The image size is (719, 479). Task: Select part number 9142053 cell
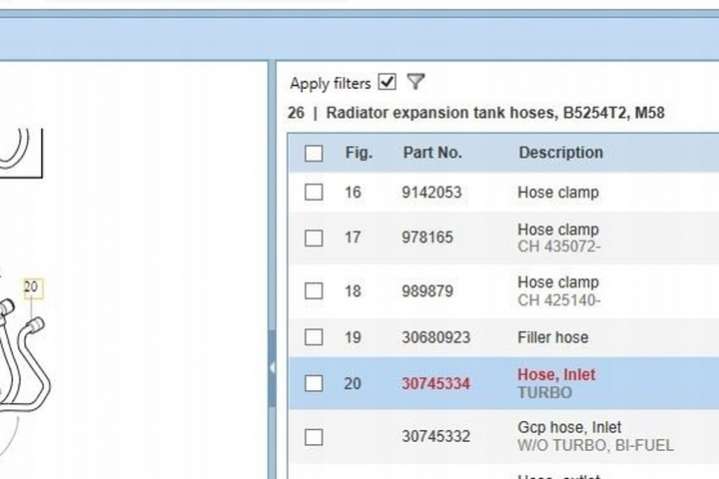click(432, 192)
